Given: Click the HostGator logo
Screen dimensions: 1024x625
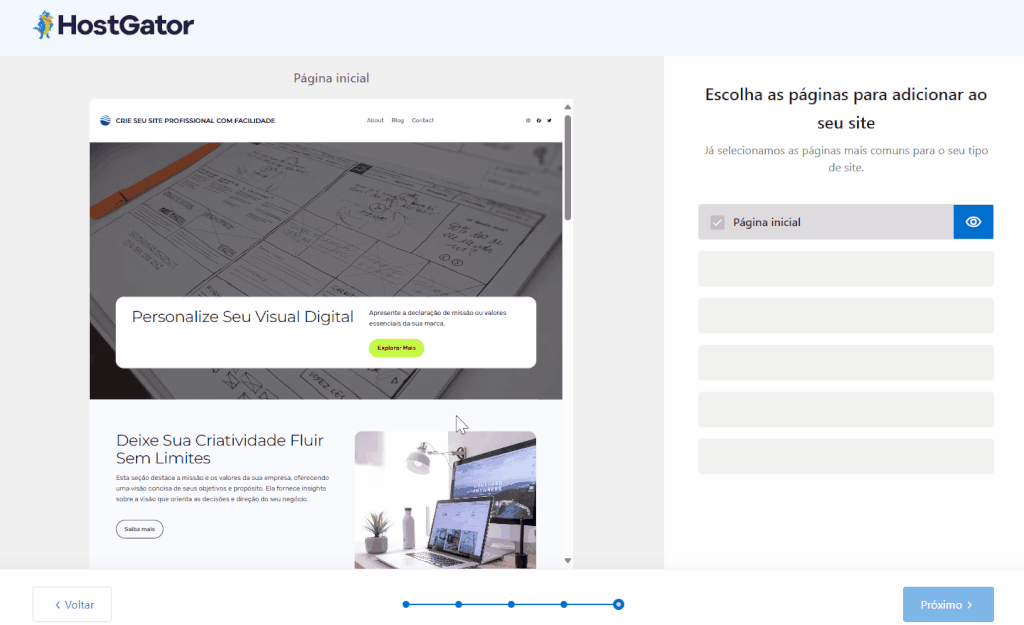Looking at the screenshot, I should point(114,25).
